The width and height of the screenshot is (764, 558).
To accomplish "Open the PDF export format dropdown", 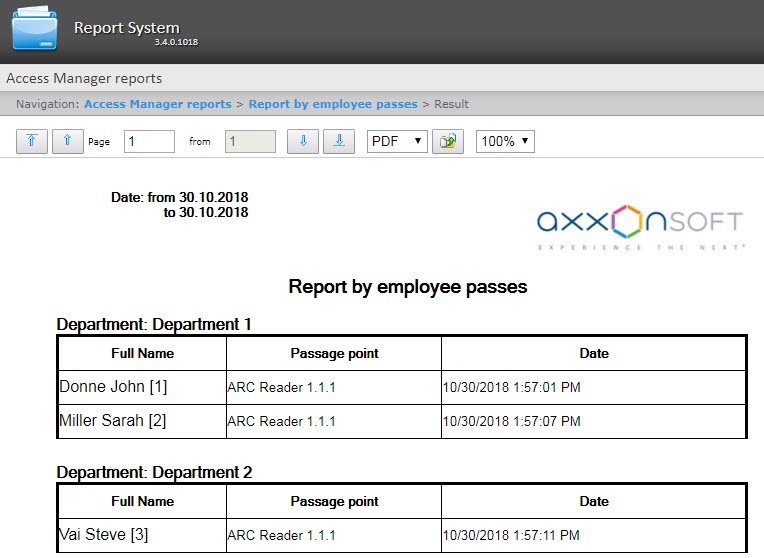I will [397, 141].
